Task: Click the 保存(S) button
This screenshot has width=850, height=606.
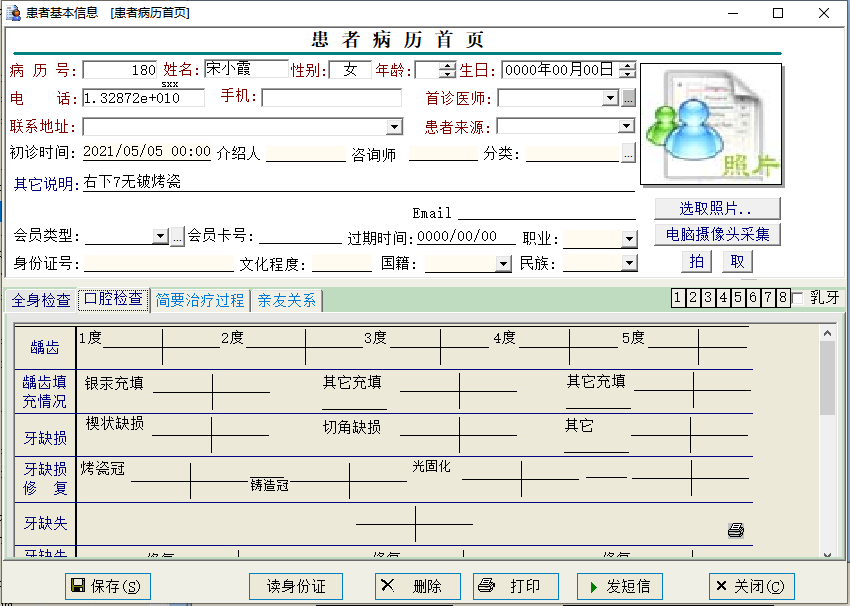Action: pos(108,586)
